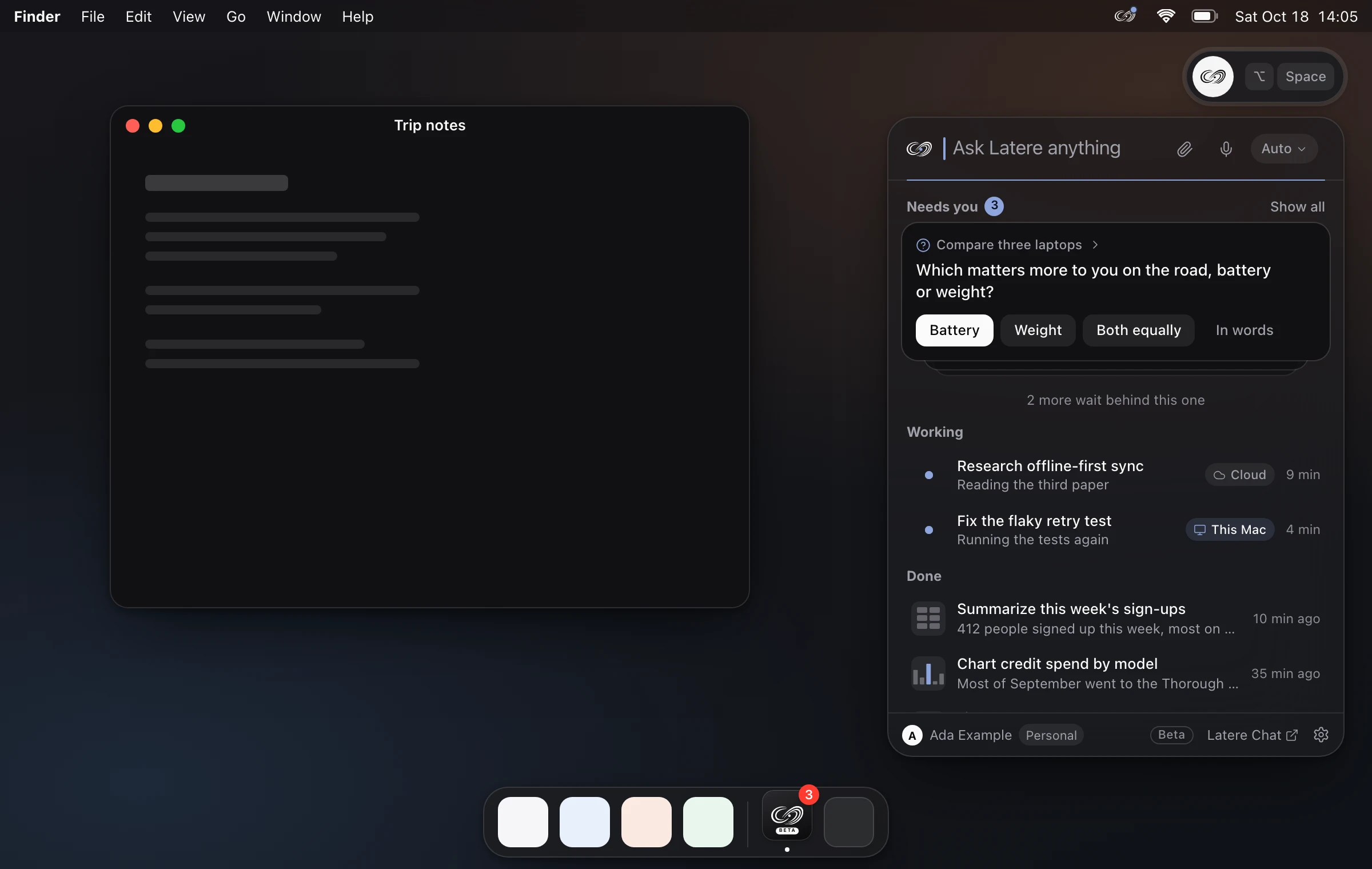
Task: Click the Option key shortcut chip
Action: (x=1259, y=77)
